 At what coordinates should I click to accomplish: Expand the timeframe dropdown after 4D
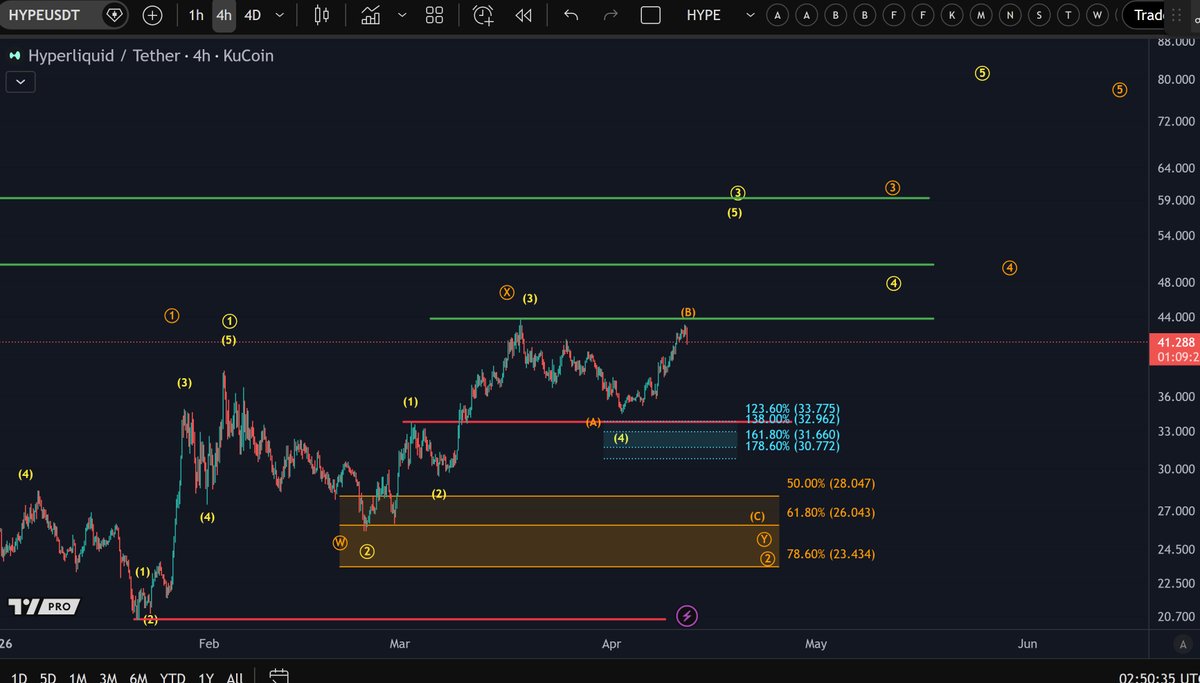[x=279, y=15]
